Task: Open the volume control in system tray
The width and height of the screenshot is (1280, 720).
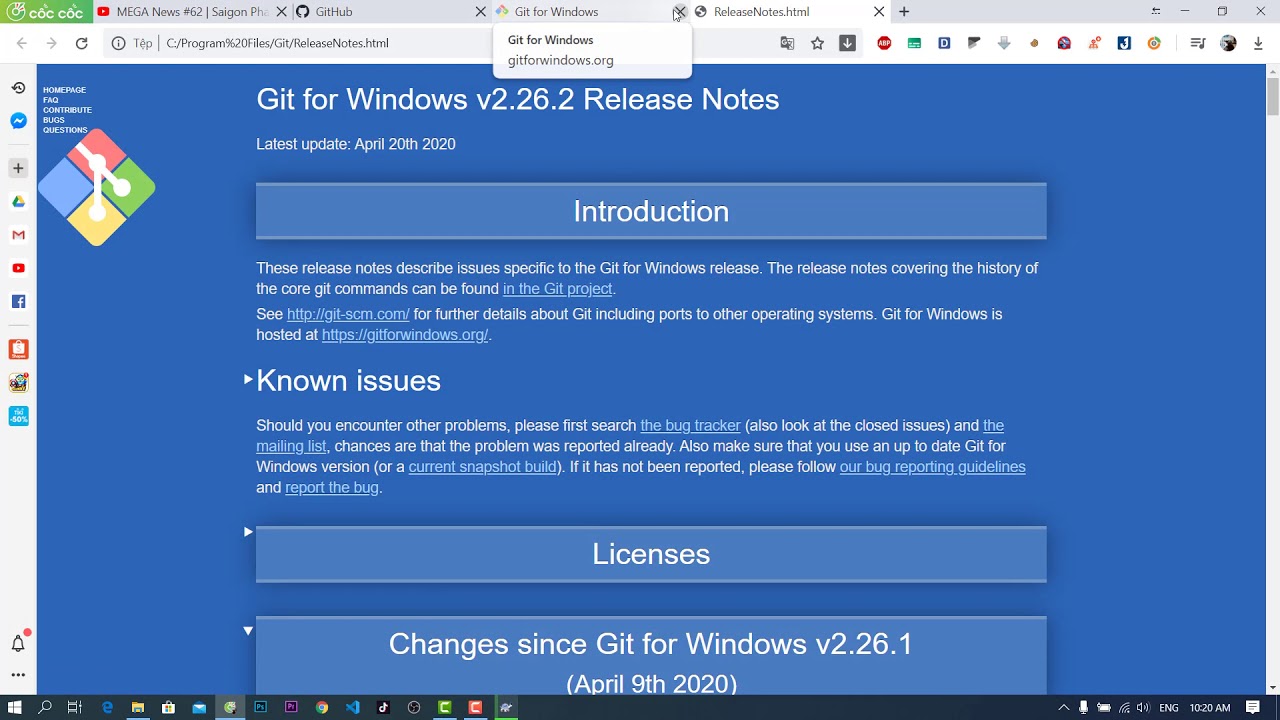Action: (x=1143, y=707)
